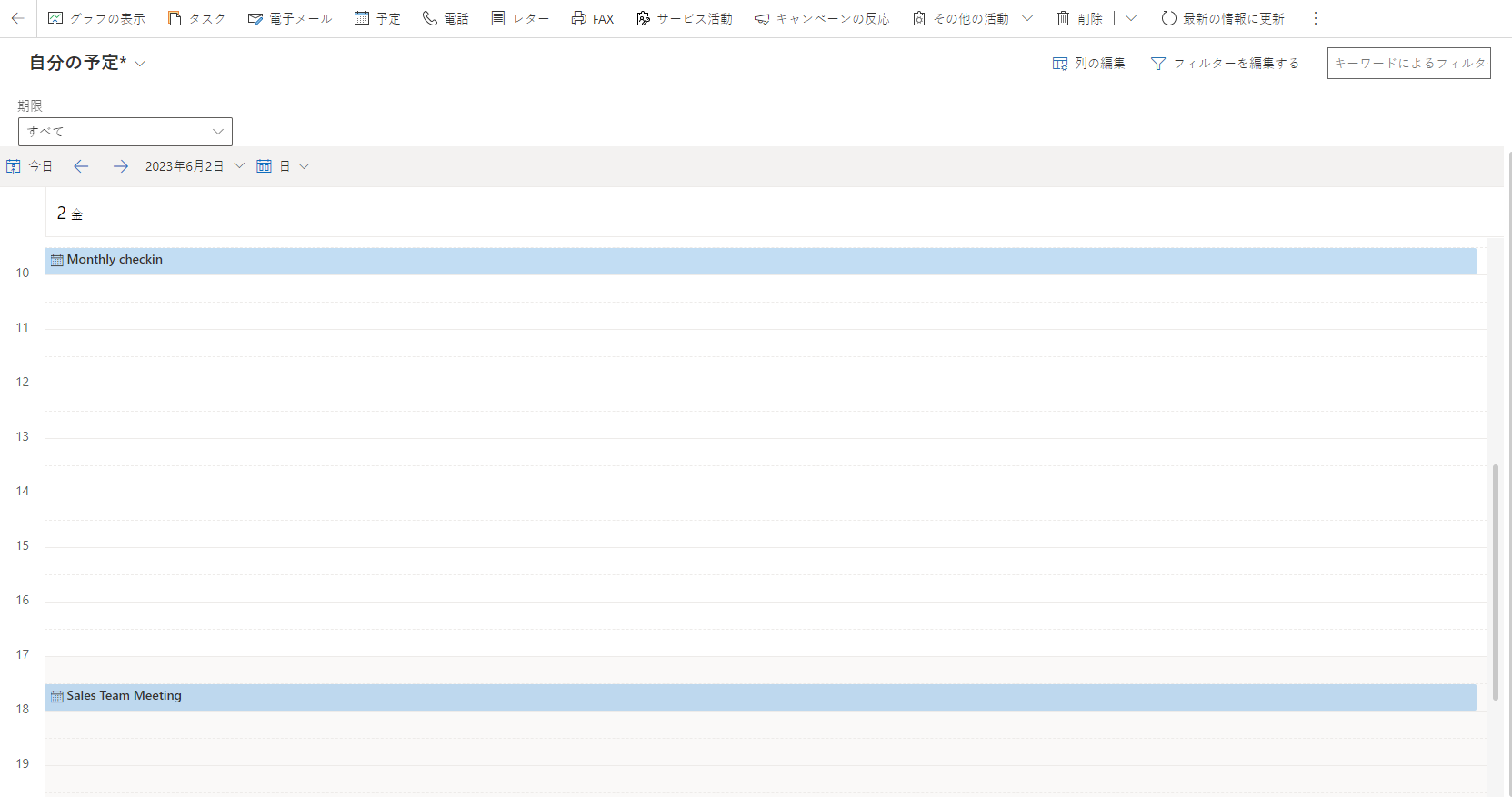Image resolution: width=1512 pixels, height=797 pixels.
Task: Click the 14 hour label
Action: pyautogui.click(x=23, y=491)
